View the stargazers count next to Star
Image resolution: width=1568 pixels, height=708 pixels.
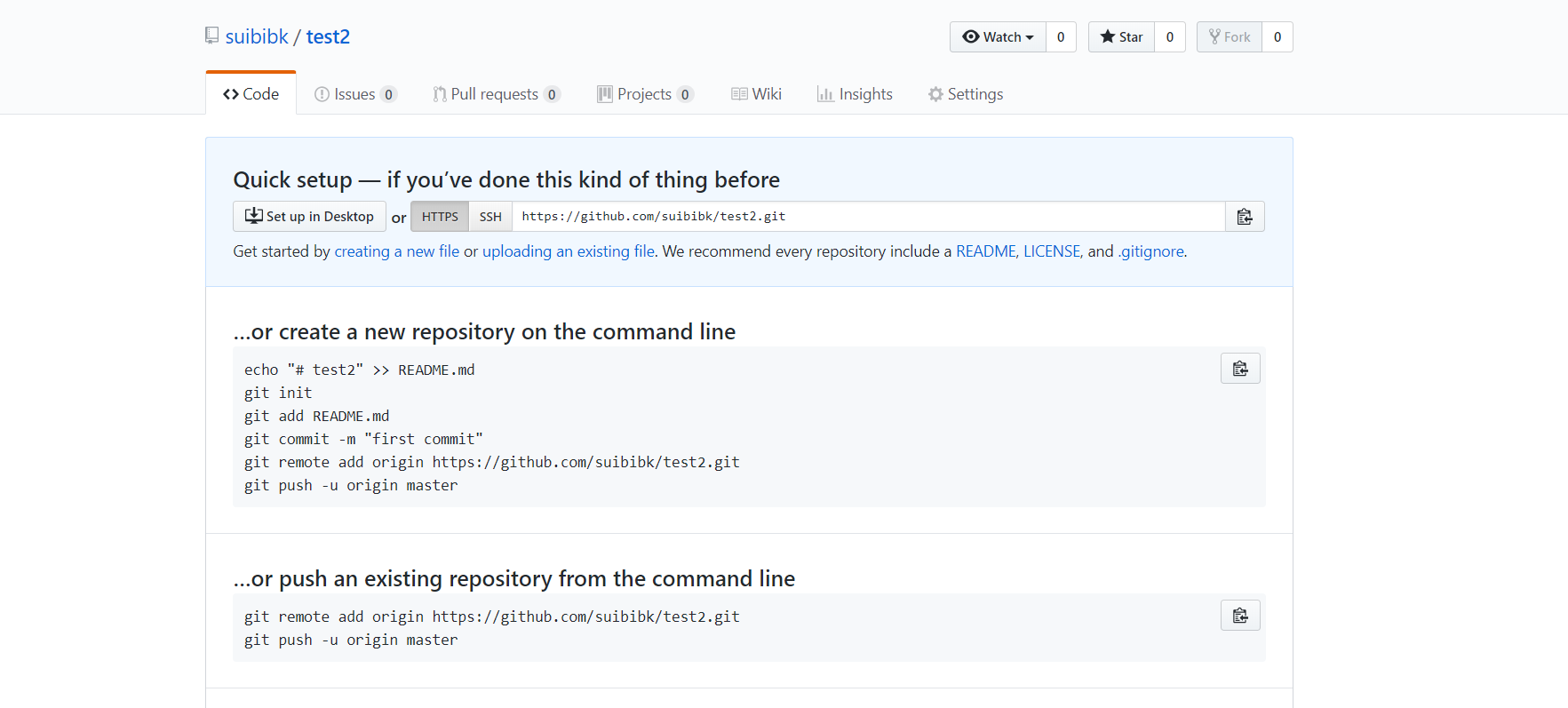[1170, 37]
